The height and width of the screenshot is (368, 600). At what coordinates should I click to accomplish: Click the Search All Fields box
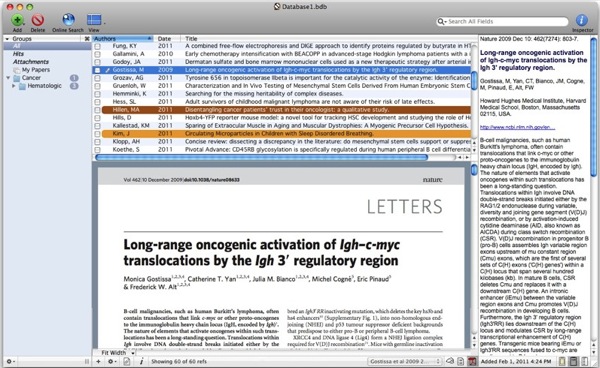tap(502, 21)
